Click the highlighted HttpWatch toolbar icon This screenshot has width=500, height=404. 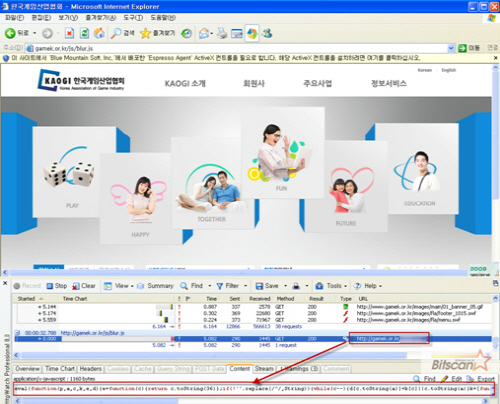(252, 33)
